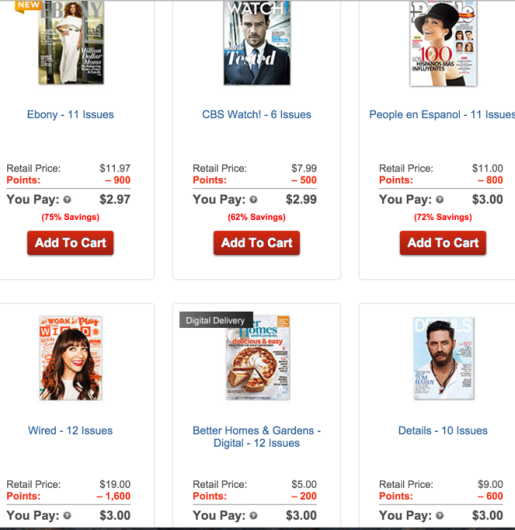Viewport: 515px width, 530px height.
Task: Click the info icon beside Wired You Pay
Action: point(67,516)
